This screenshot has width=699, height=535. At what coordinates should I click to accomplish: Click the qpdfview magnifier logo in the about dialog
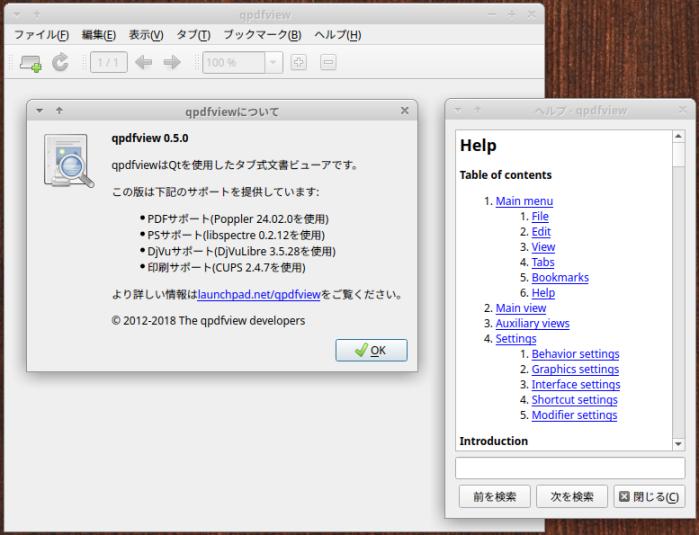69,161
